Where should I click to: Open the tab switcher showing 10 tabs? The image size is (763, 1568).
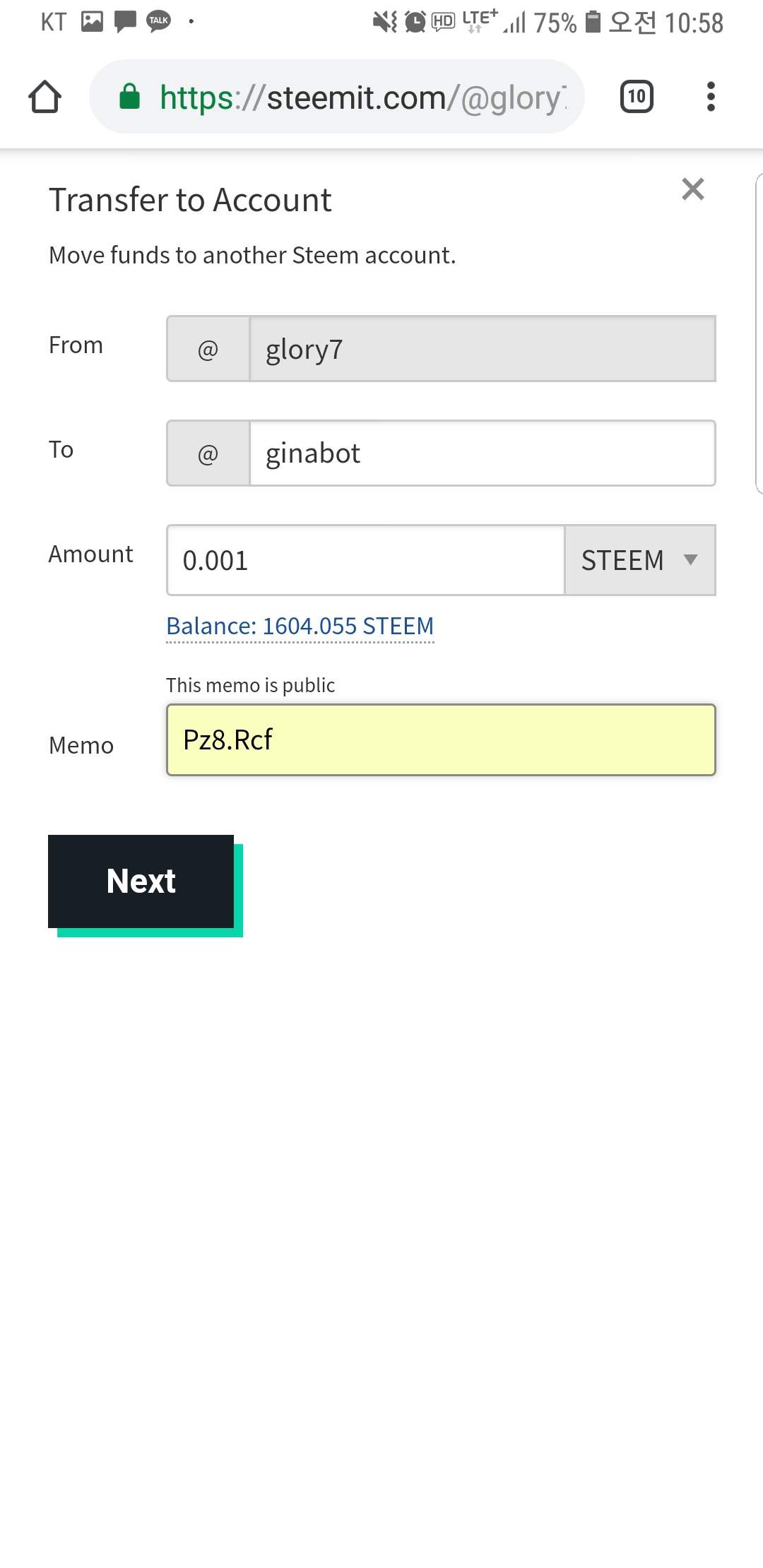tap(637, 97)
